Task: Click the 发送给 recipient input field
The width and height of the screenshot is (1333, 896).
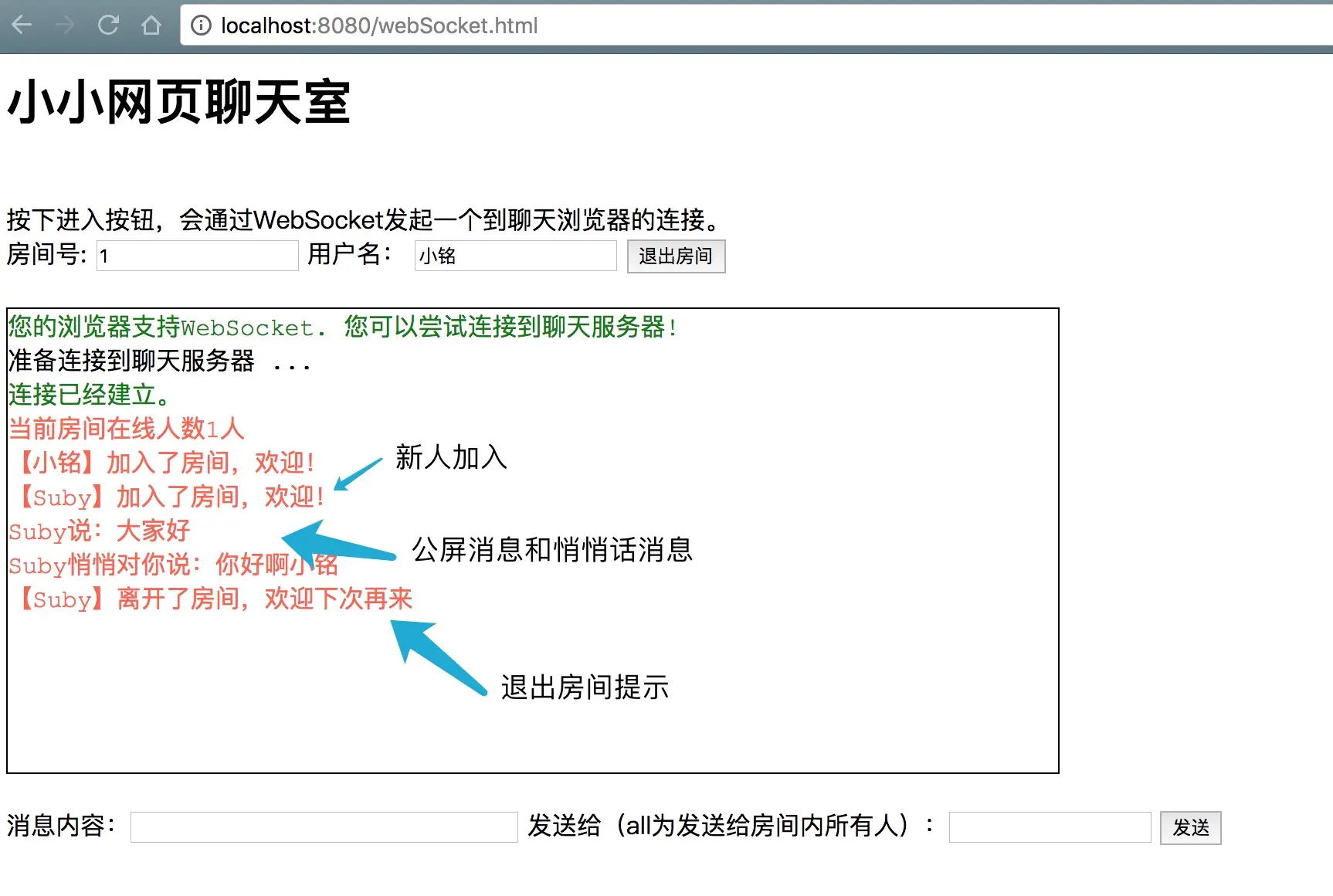Action: tap(1050, 827)
